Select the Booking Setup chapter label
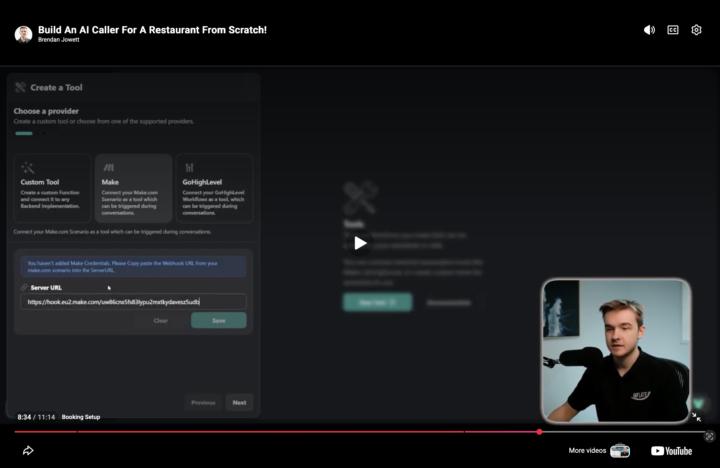The height and width of the screenshot is (468, 720). click(81, 417)
